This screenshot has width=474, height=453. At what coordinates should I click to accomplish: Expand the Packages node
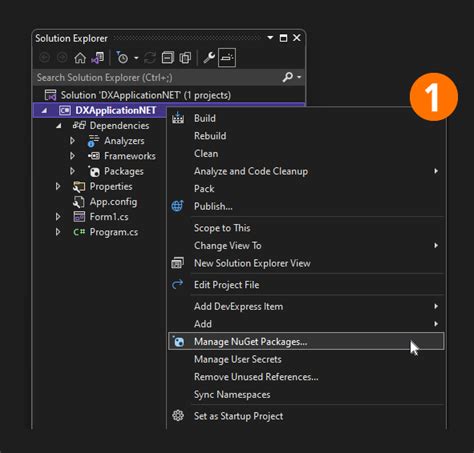coord(72,171)
